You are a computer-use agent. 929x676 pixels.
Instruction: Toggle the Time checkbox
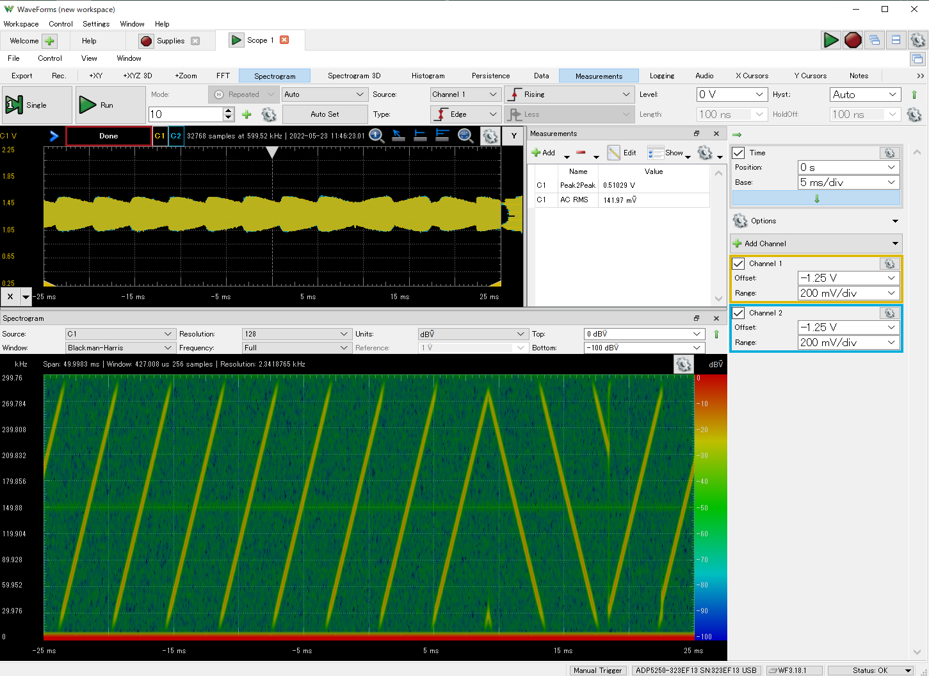(739, 153)
